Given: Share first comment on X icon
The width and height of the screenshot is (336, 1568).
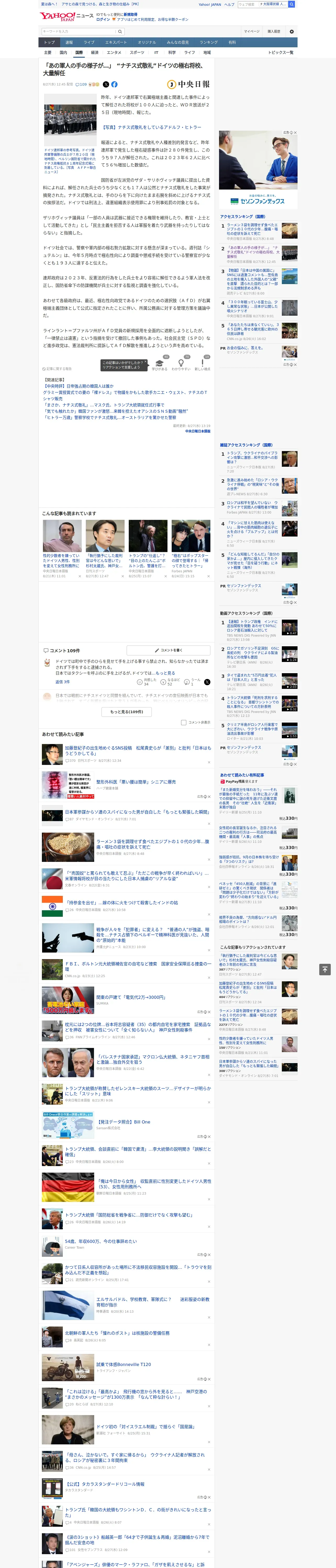Looking at the screenshot, I should pyautogui.click(x=207, y=682).
